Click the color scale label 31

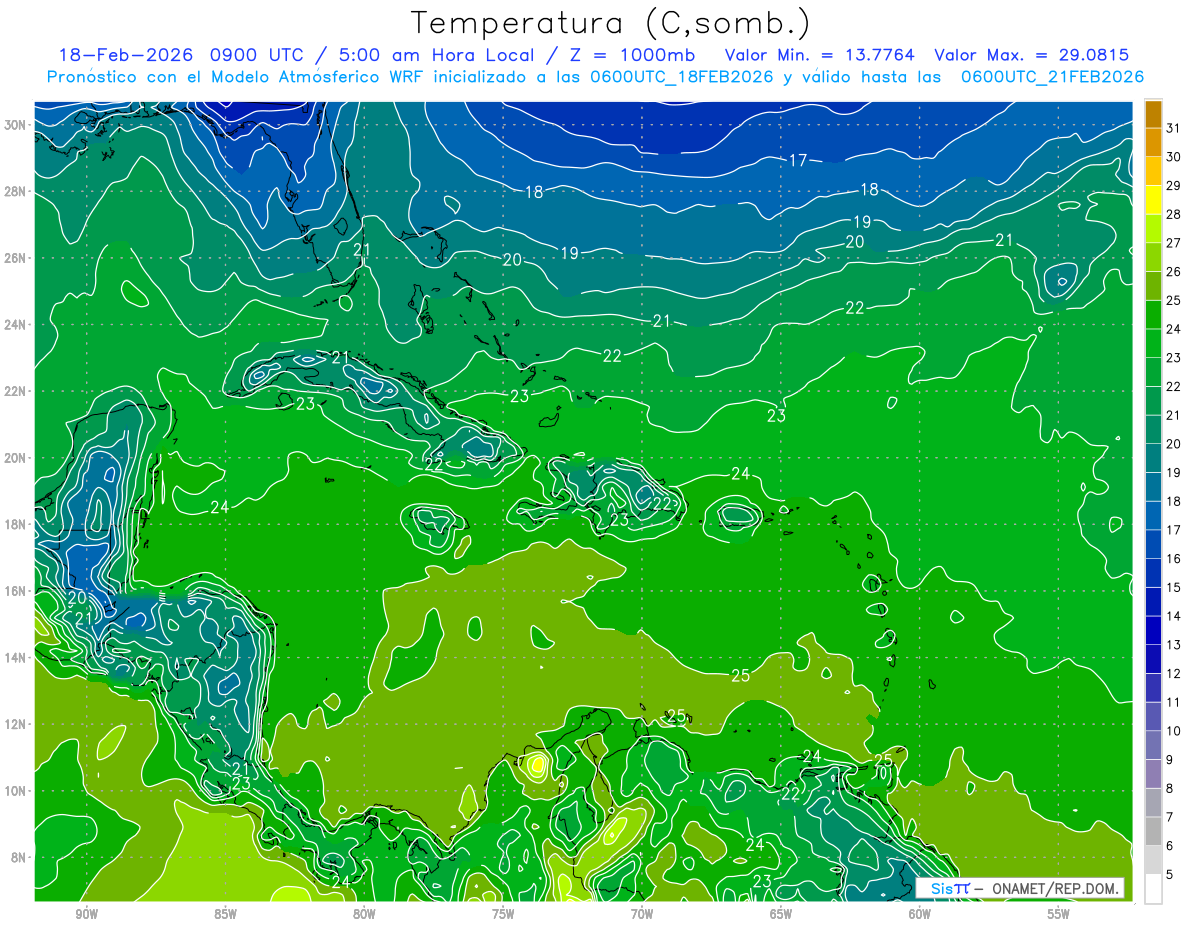click(x=1174, y=127)
